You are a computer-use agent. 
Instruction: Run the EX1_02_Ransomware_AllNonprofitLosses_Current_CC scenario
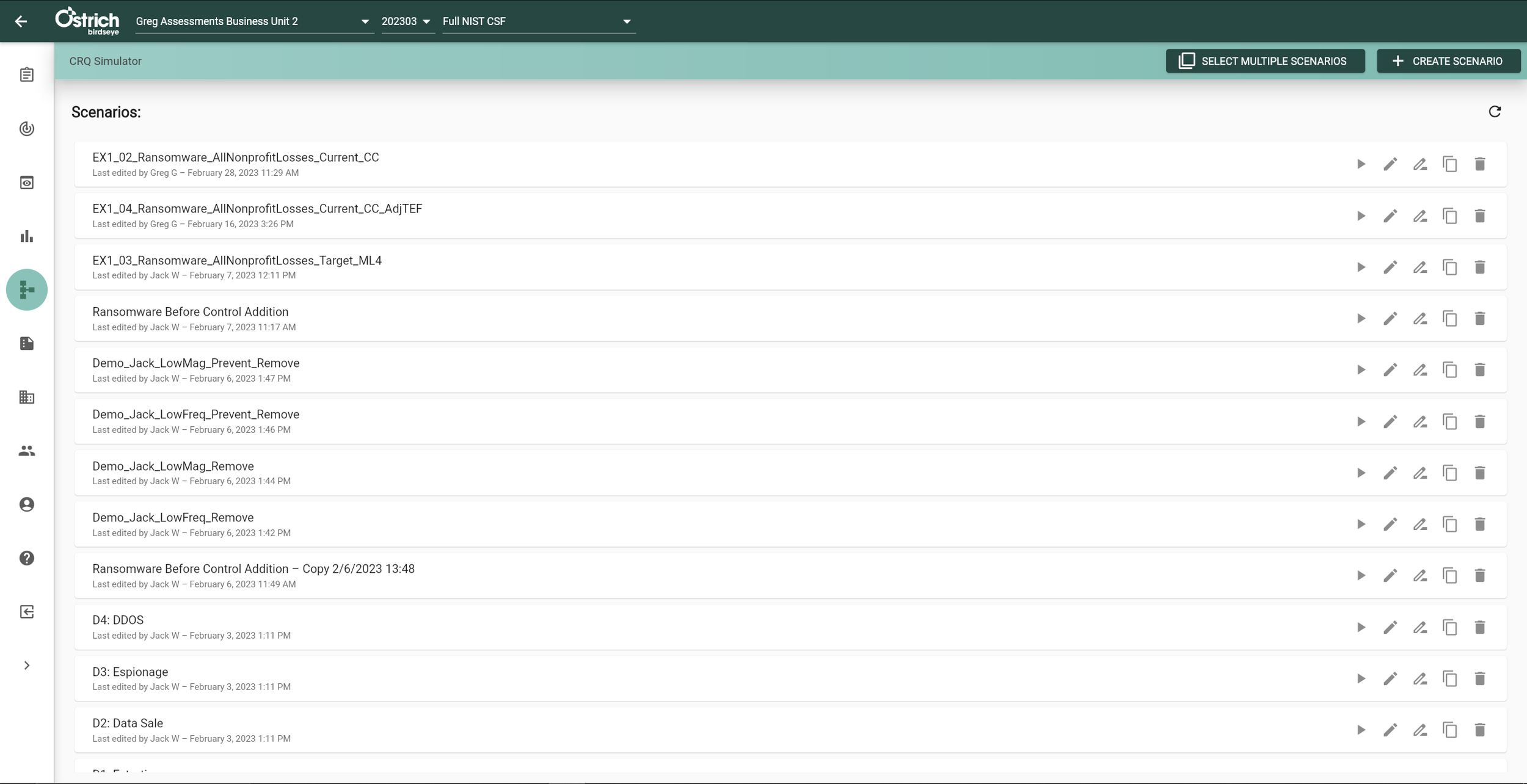(x=1361, y=164)
